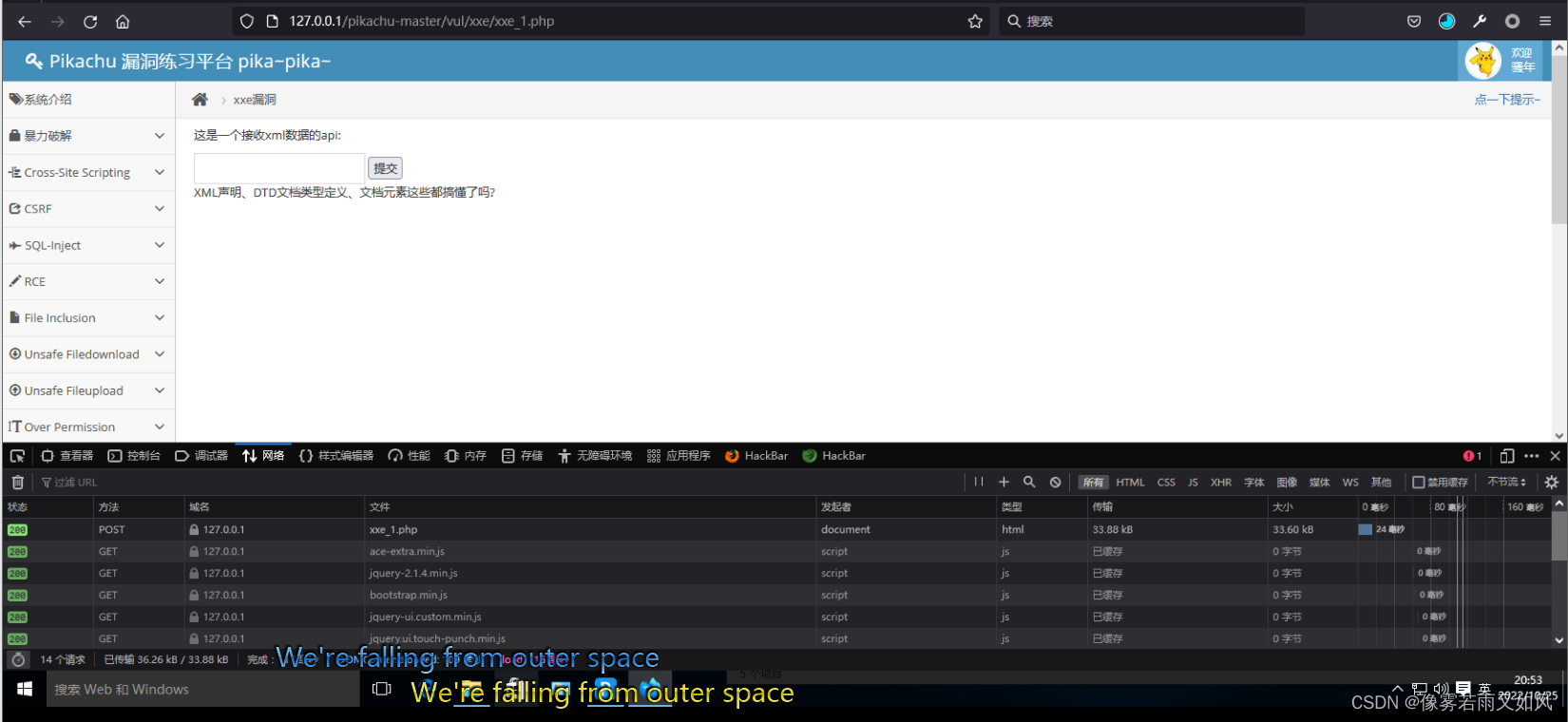Click the plus icon in network toolbar
1568x722 pixels.
point(1004,483)
